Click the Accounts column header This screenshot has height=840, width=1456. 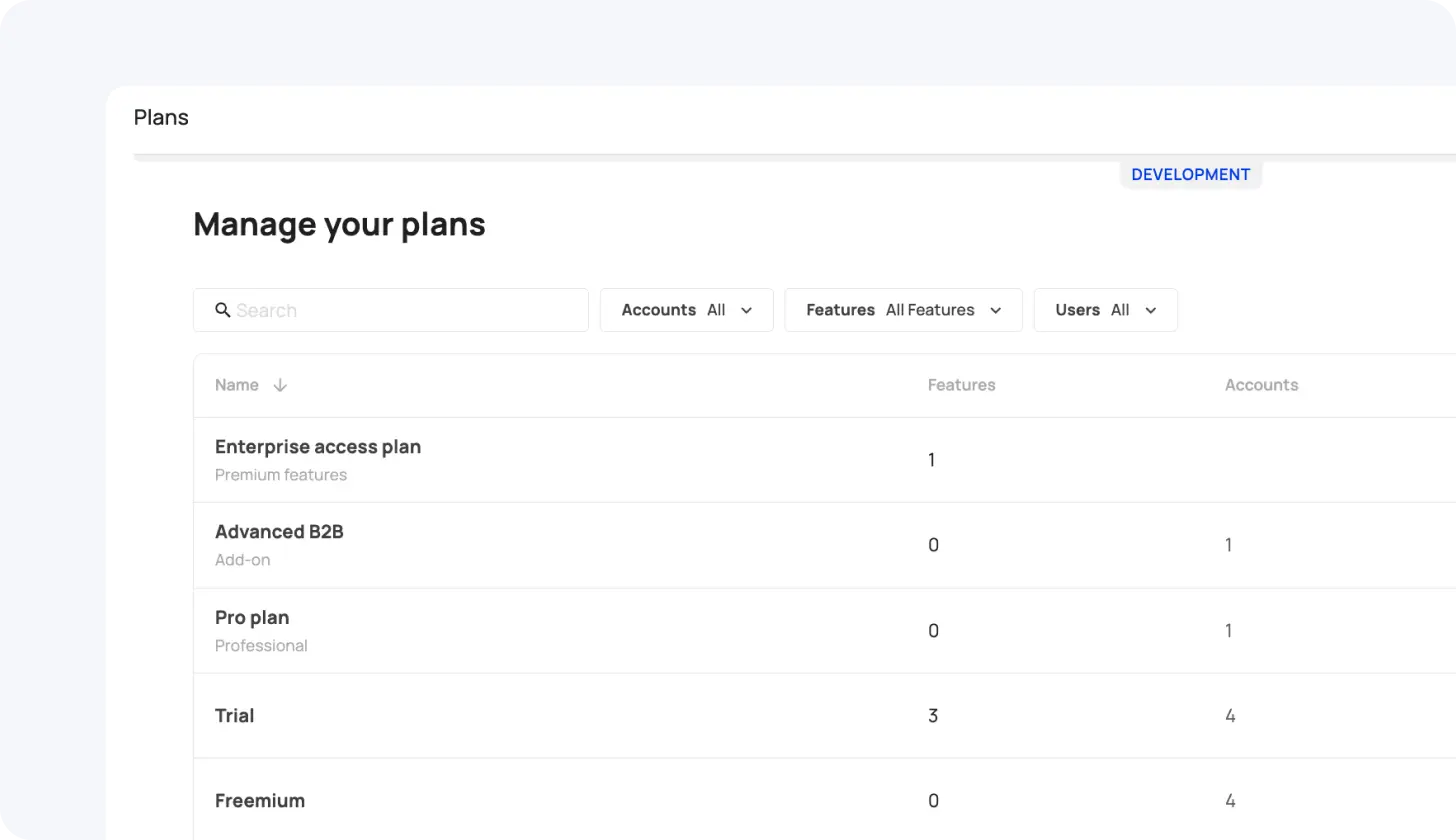1261,385
